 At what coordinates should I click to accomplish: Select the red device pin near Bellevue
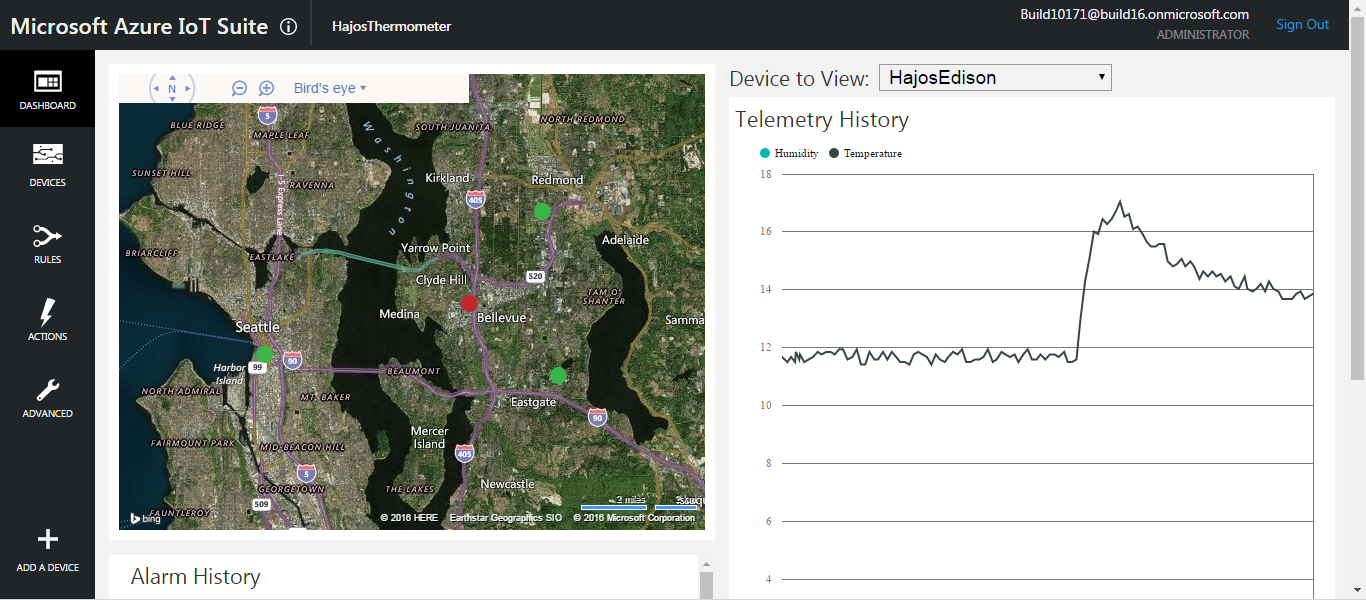click(470, 303)
